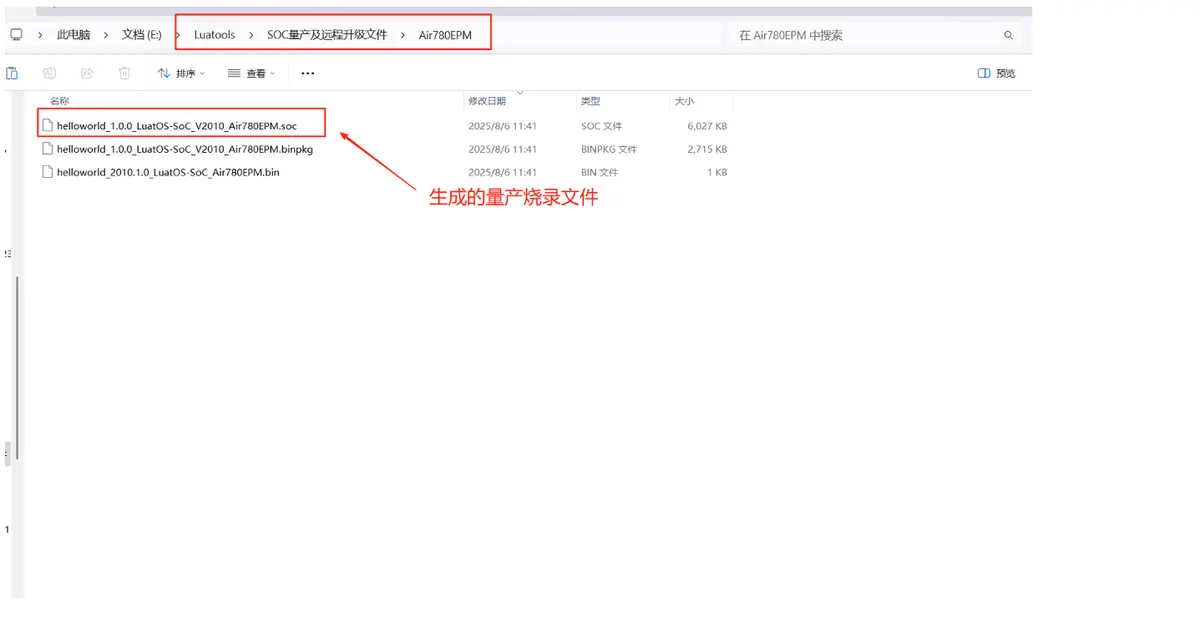Click the Share icon in the toolbar
Image resolution: width=1200 pixels, height=628 pixels.
pyautogui.click(x=87, y=73)
